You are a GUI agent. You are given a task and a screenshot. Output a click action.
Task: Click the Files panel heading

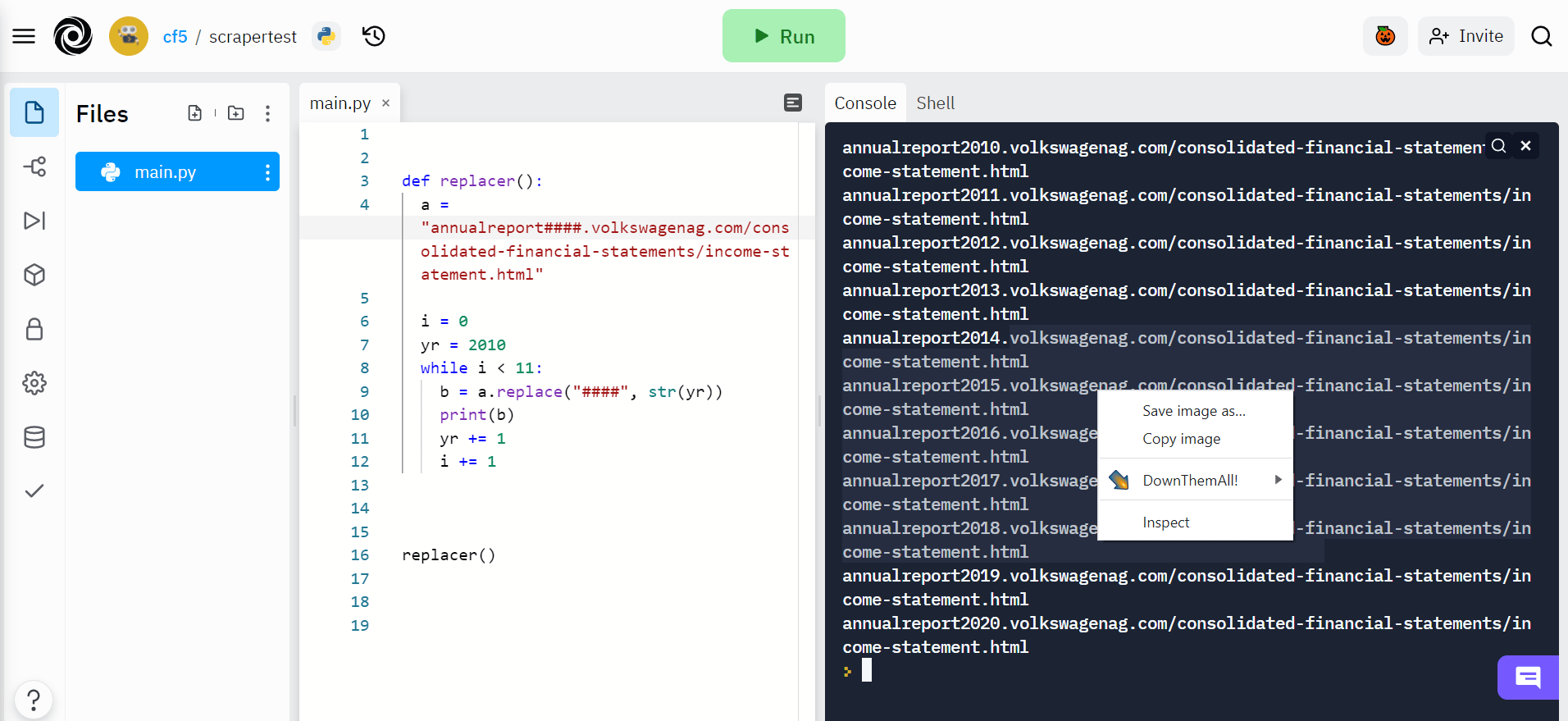point(103,114)
